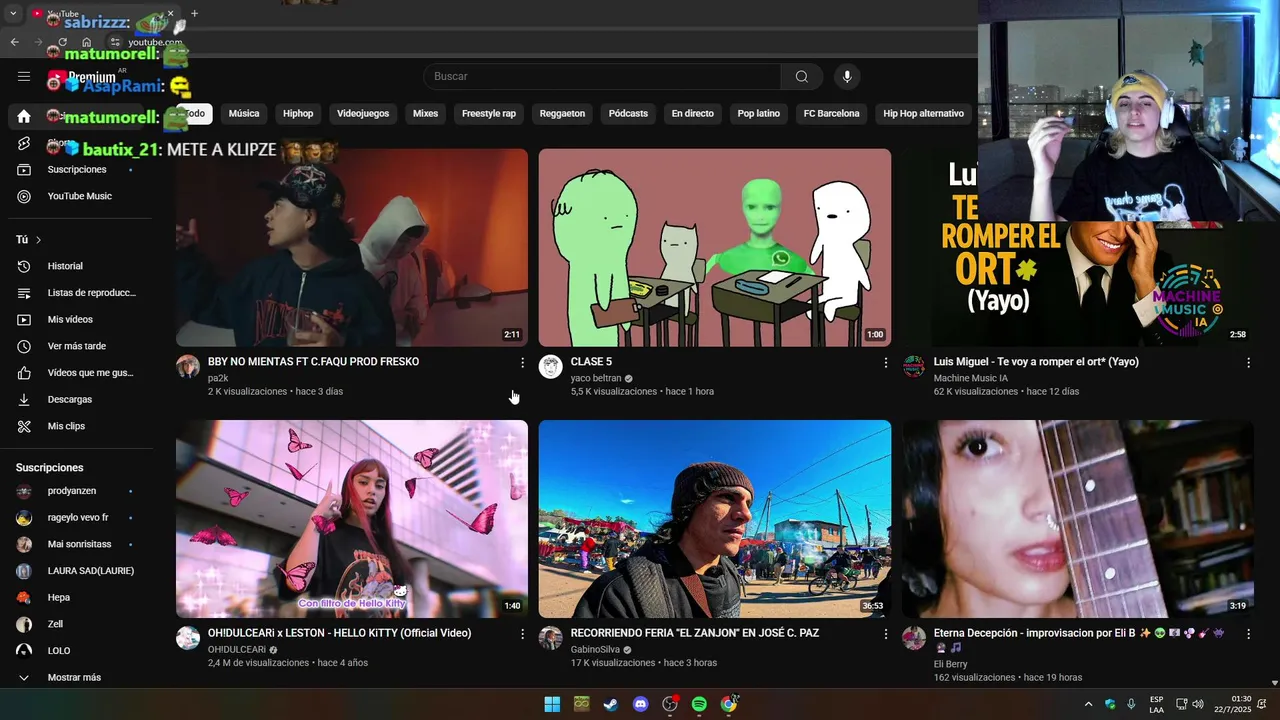This screenshot has height=720, width=1280.
Task: Play the HELLO KiTTY video thumbnail
Action: 352,519
